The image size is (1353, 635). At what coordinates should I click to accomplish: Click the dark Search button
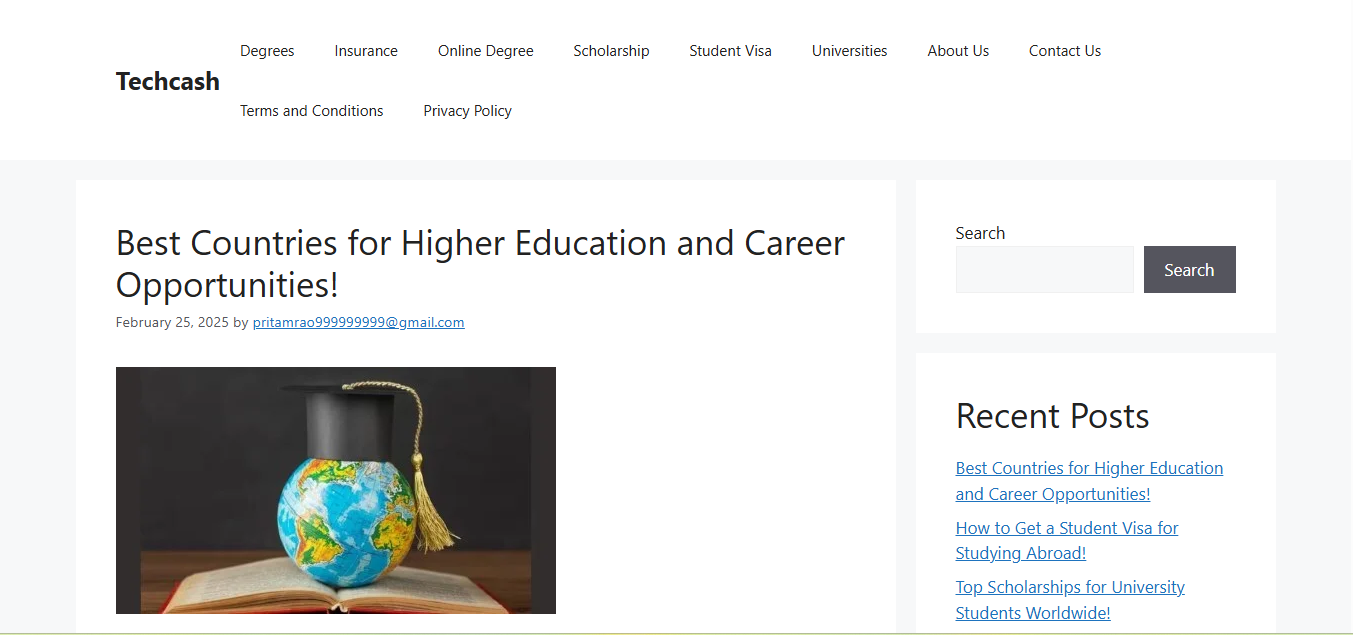tap(1190, 270)
